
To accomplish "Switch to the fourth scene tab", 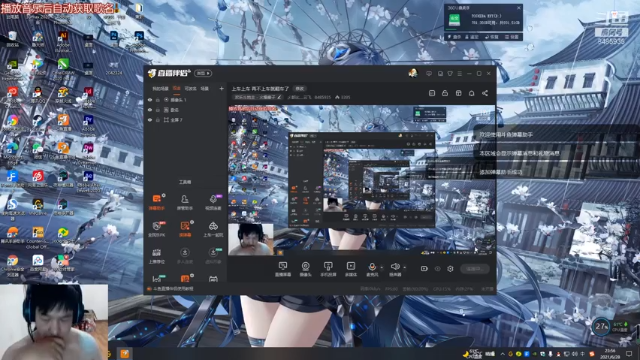I will click(204, 89).
